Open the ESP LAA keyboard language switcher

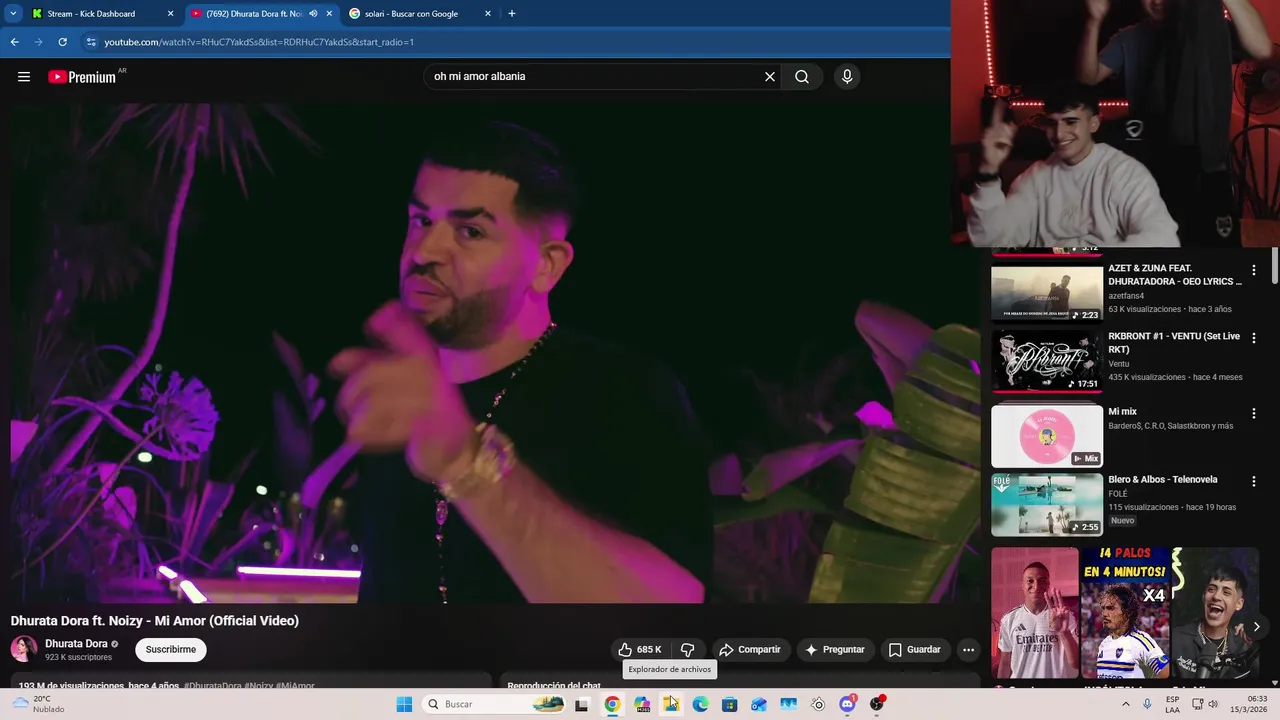(1173, 704)
